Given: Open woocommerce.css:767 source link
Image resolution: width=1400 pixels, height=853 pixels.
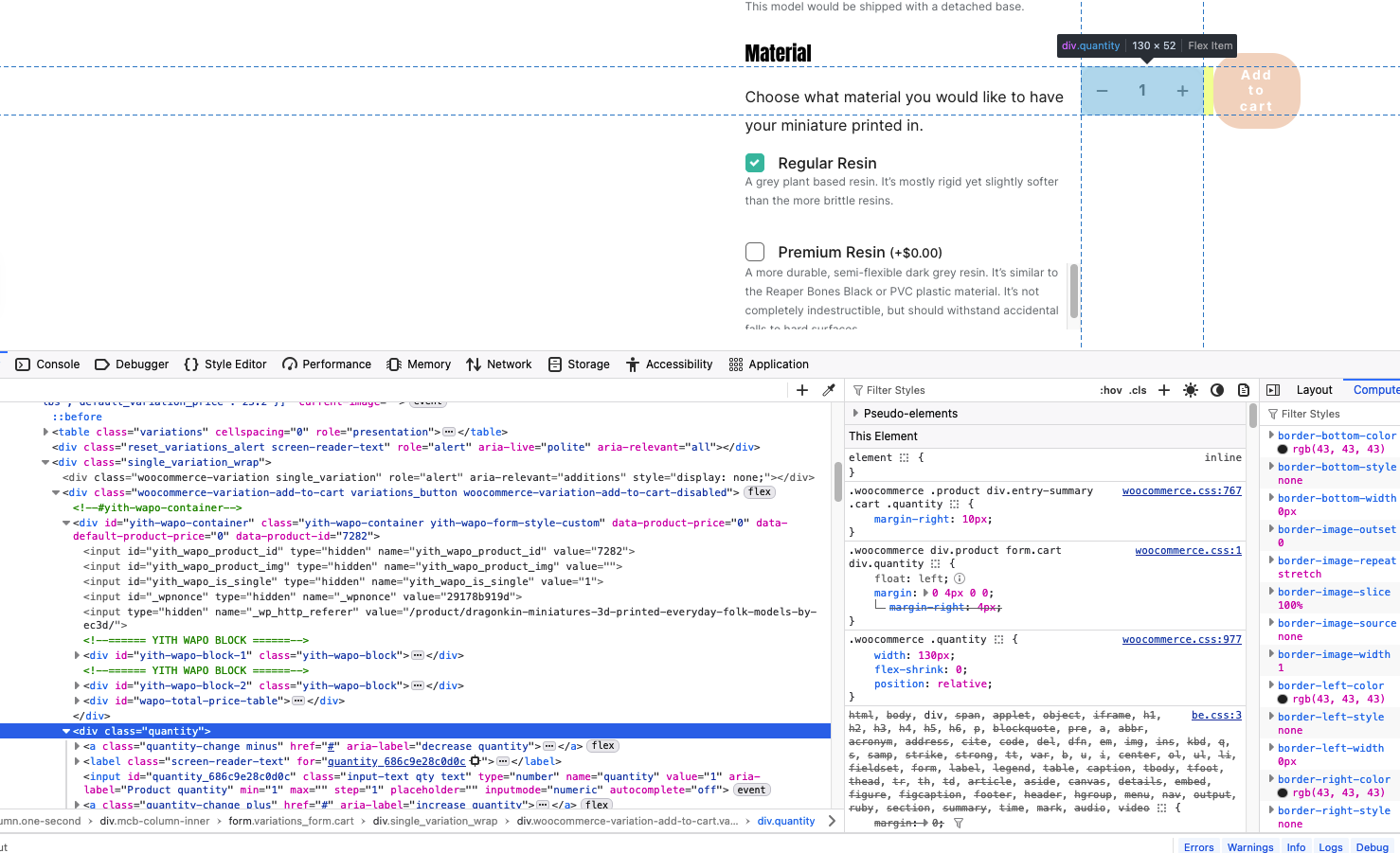Looking at the screenshot, I should 1181,490.
